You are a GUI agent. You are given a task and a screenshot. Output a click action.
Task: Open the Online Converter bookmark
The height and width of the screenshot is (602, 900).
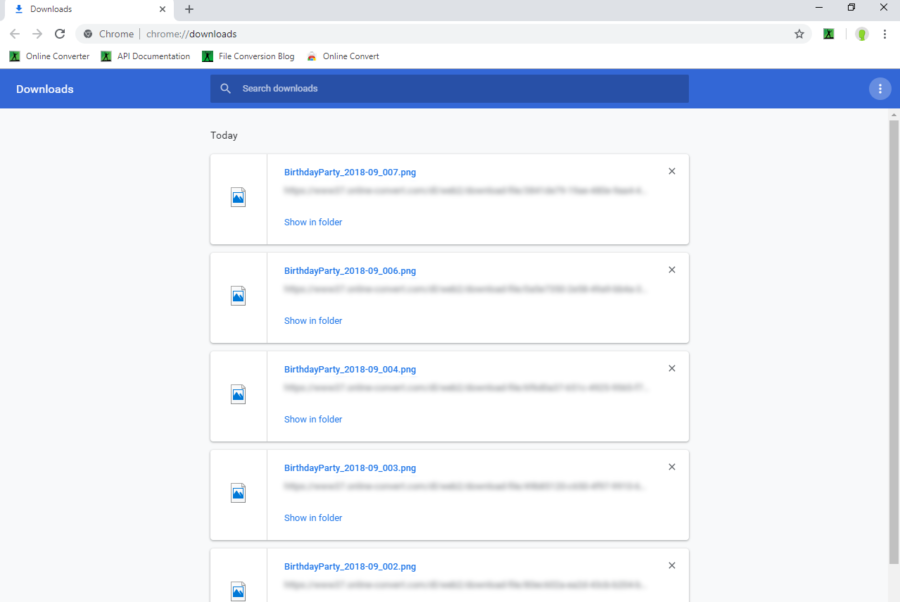tap(49, 56)
